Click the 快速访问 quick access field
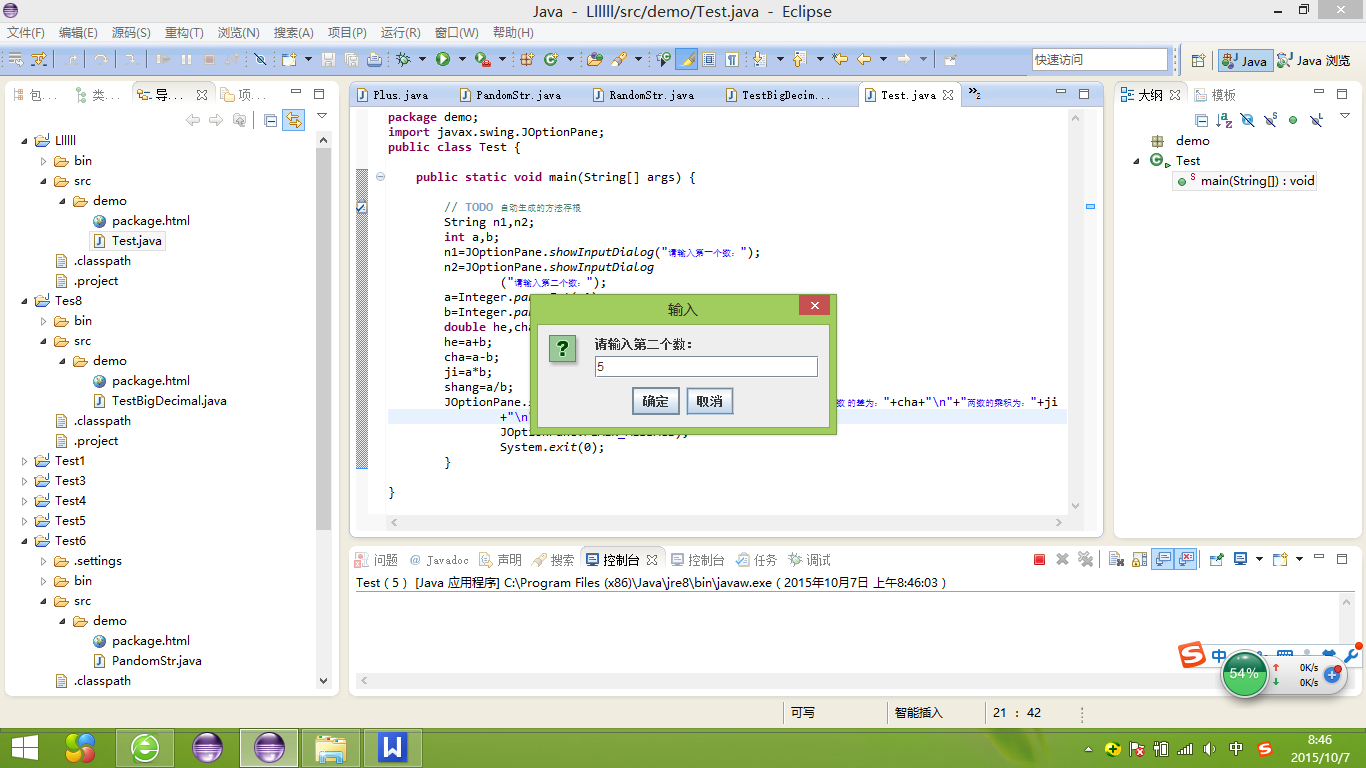 tap(1100, 59)
